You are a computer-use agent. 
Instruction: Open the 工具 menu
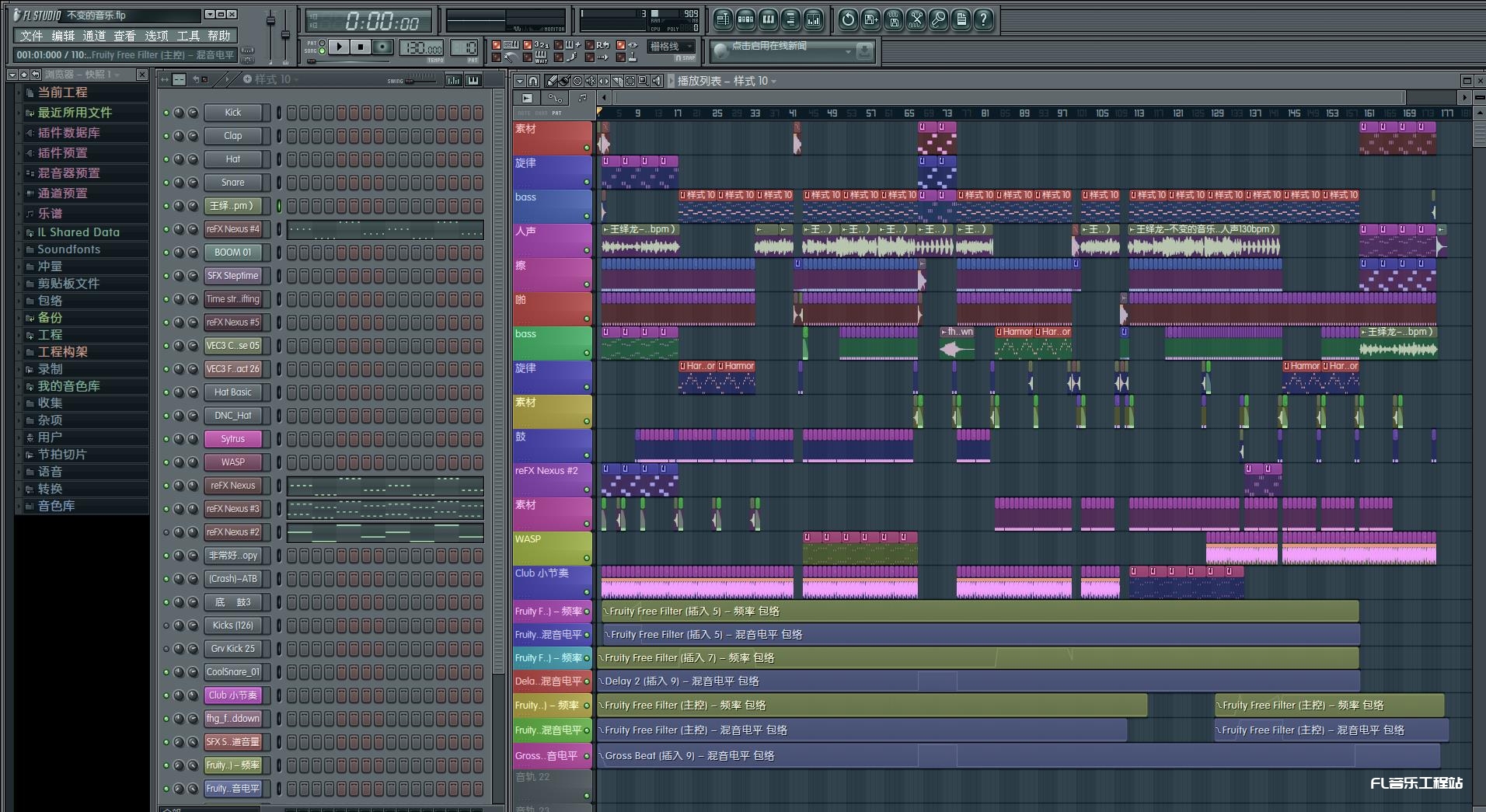[188, 36]
